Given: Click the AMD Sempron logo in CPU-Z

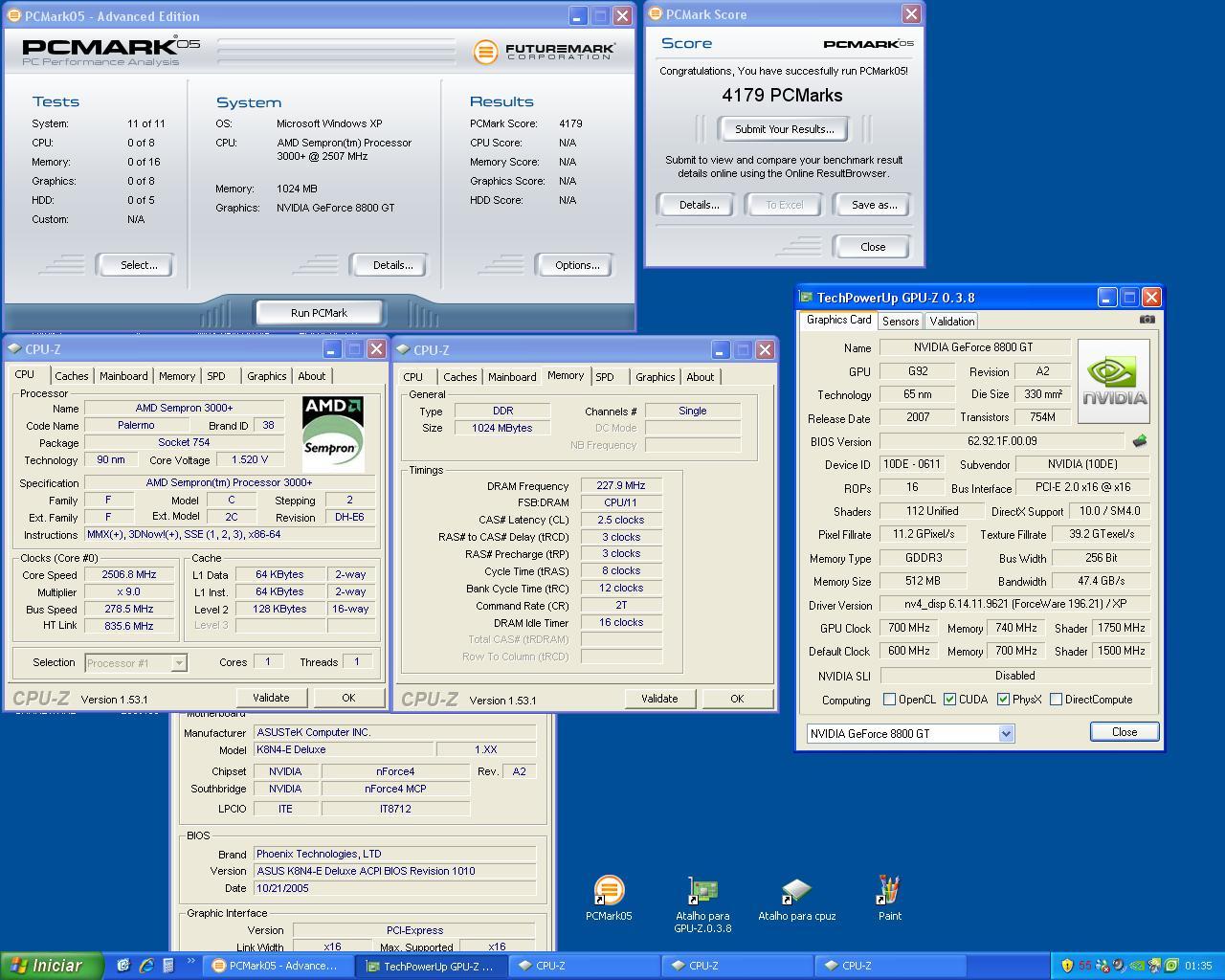Looking at the screenshot, I should [x=333, y=434].
